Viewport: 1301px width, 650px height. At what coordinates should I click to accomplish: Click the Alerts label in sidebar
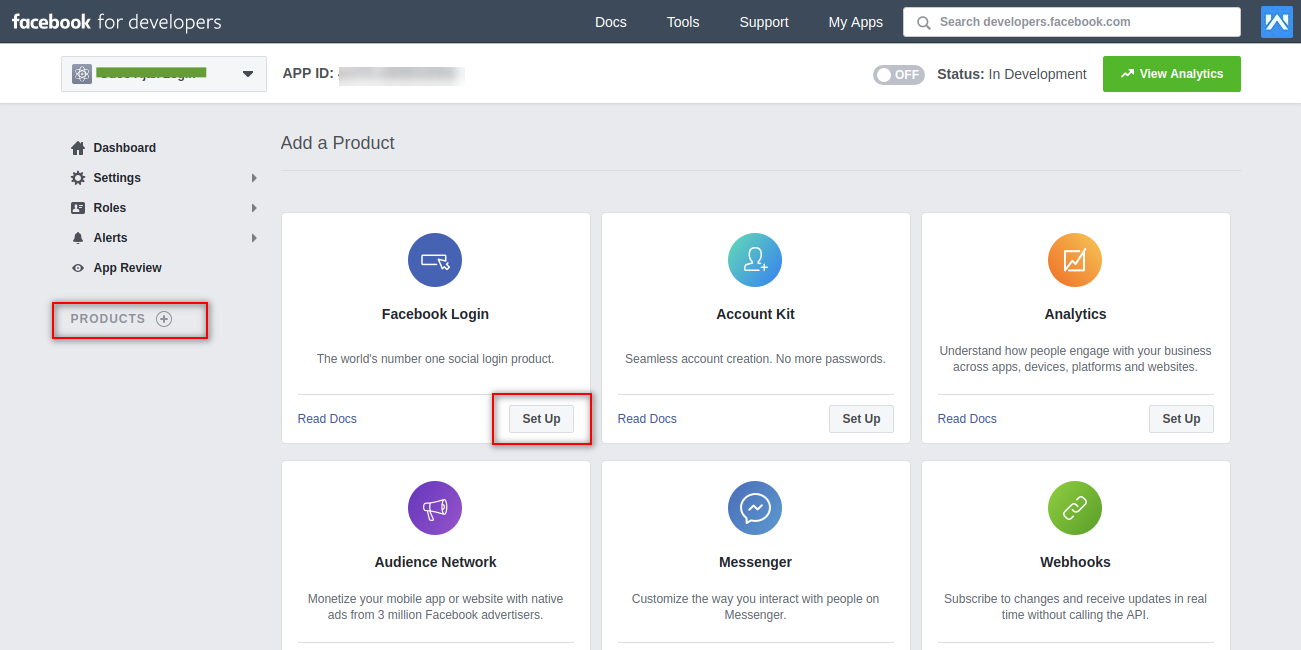(x=111, y=238)
